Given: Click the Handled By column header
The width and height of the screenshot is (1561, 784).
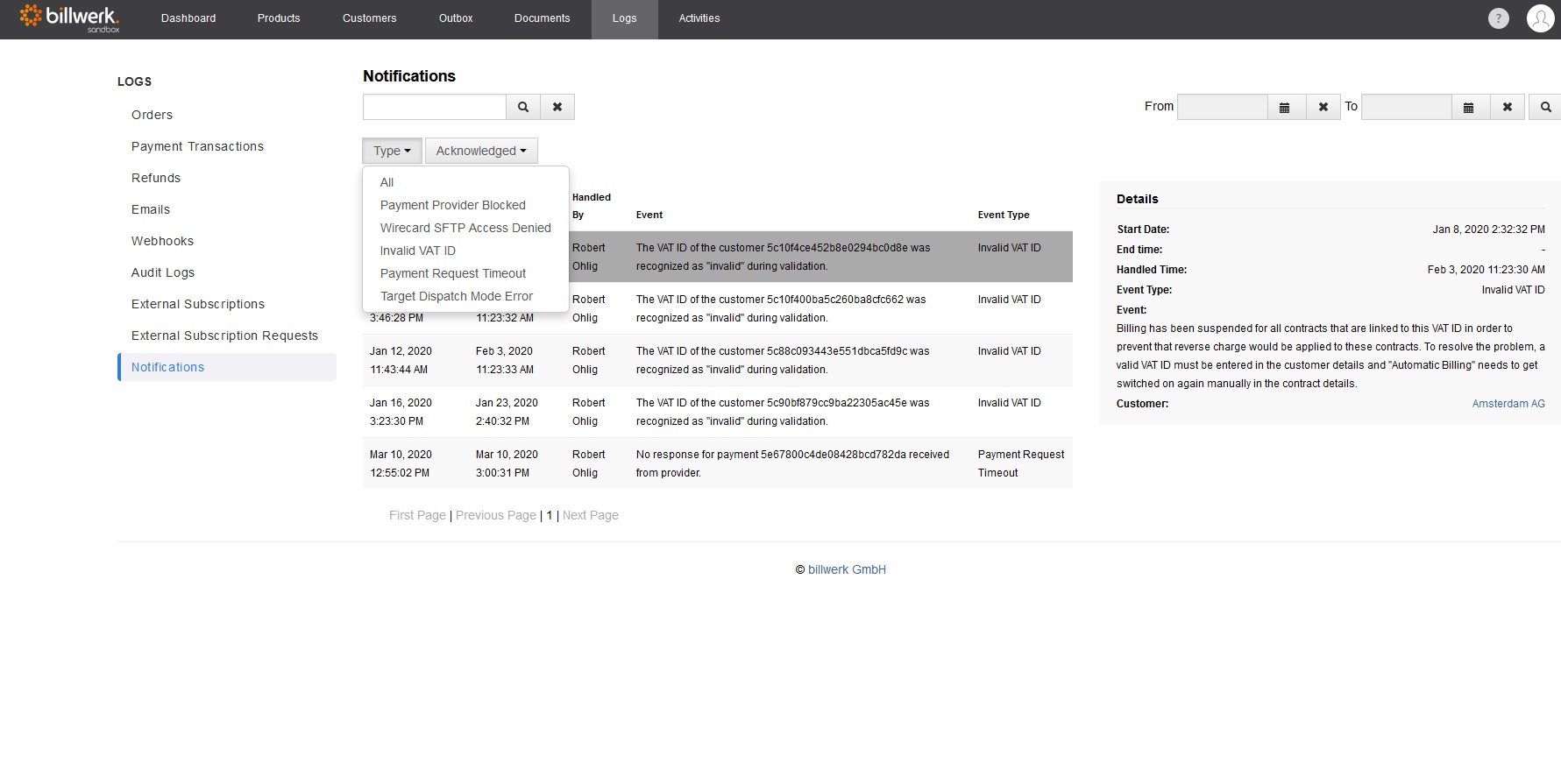Looking at the screenshot, I should pyautogui.click(x=592, y=206).
